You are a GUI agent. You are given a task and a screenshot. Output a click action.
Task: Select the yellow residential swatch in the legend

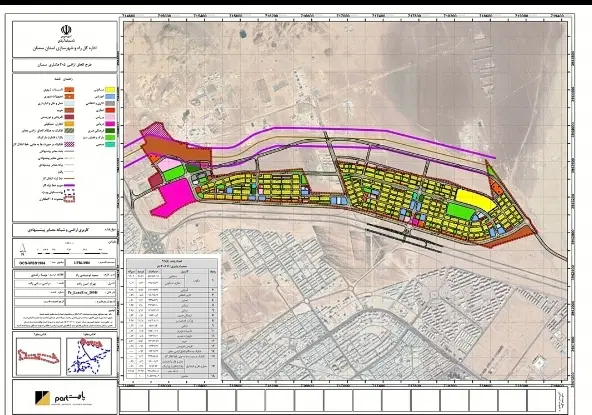(110, 90)
